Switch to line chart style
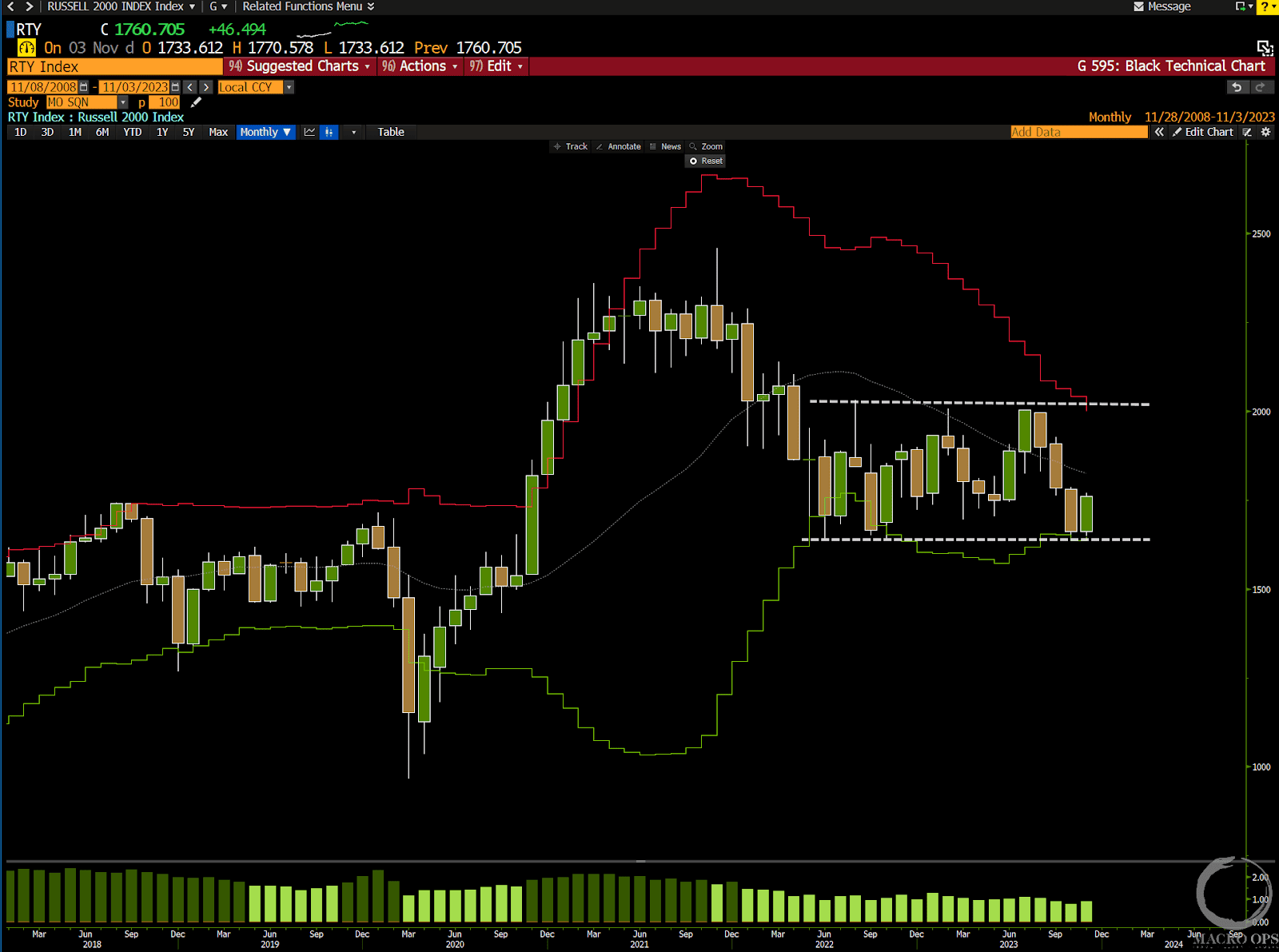 (309, 132)
